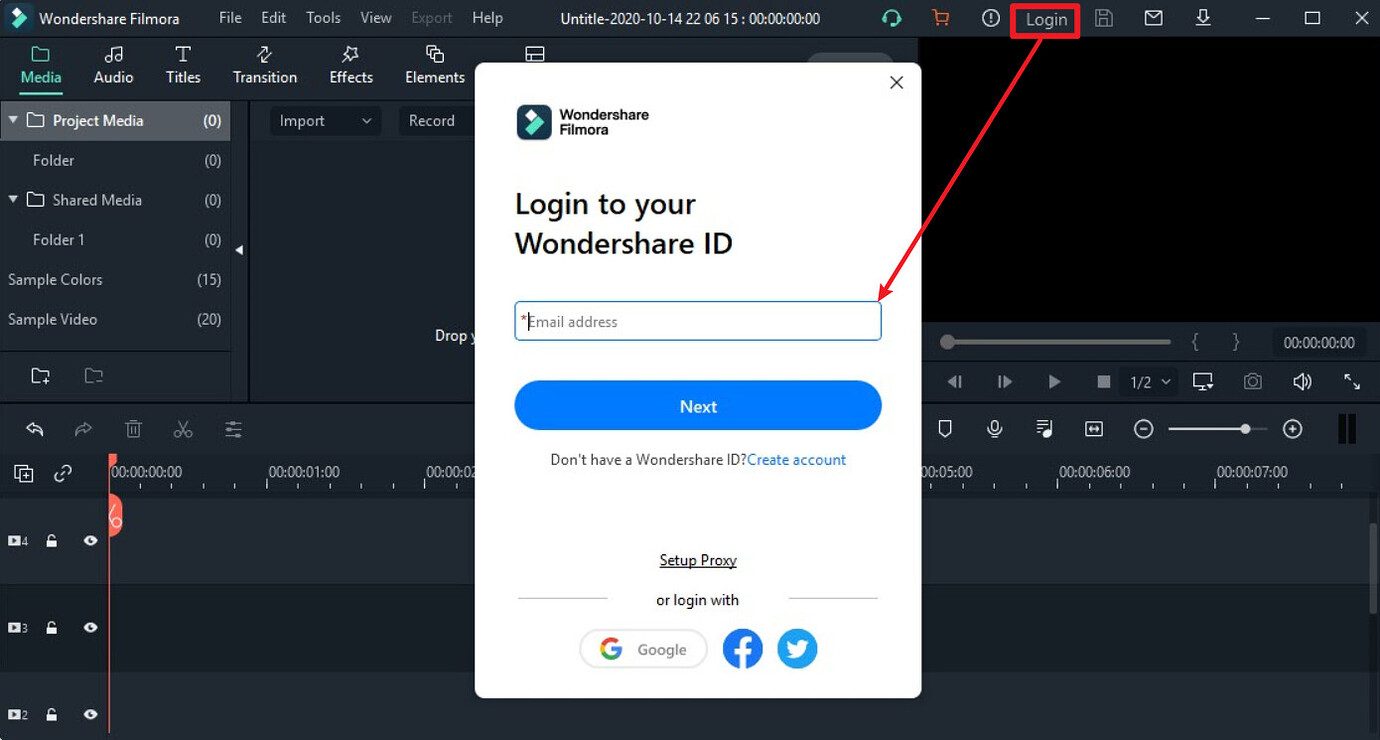Select the Elements panel
The image size is (1380, 740).
click(434, 65)
